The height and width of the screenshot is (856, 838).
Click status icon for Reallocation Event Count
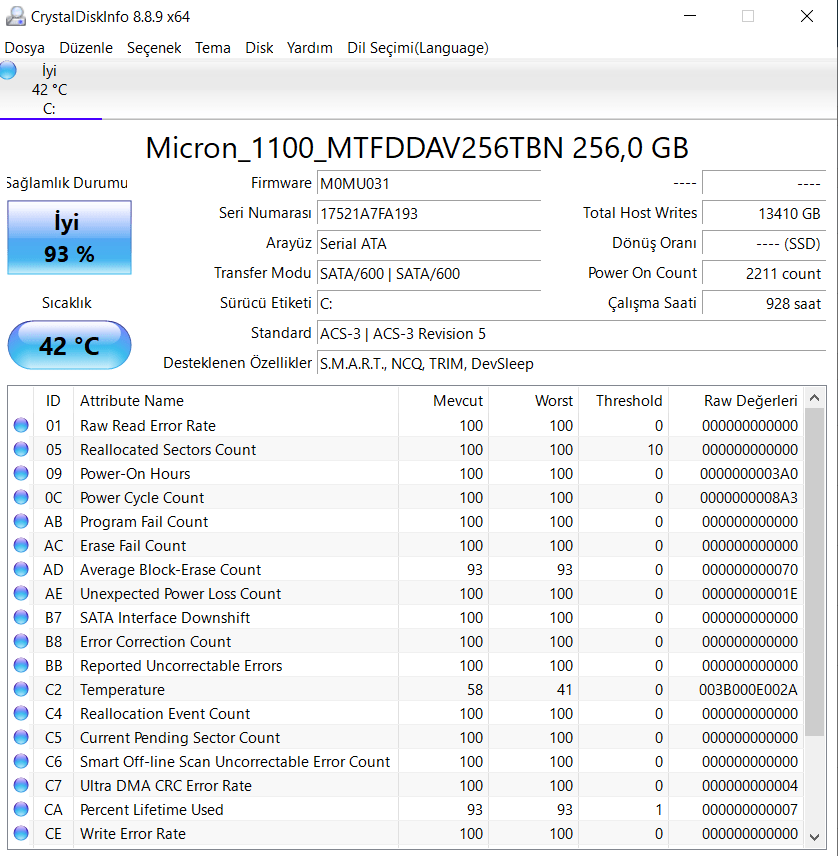21,713
